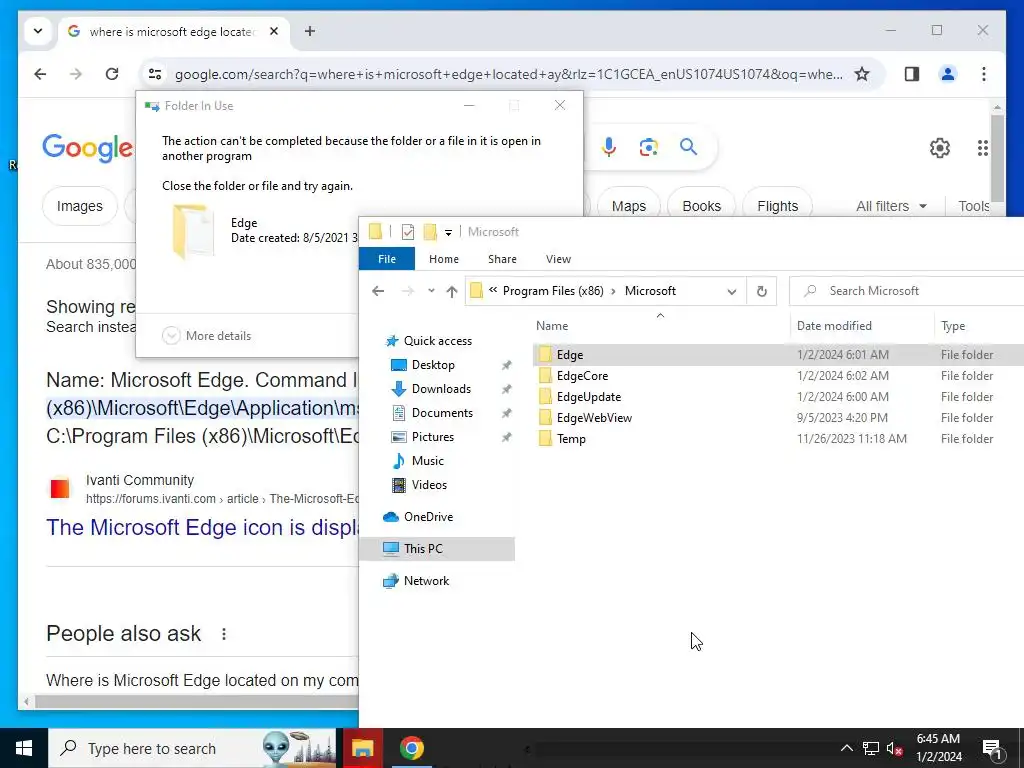This screenshot has height=768, width=1024.
Task: Bookmark this page with star icon
Action: click(x=862, y=74)
